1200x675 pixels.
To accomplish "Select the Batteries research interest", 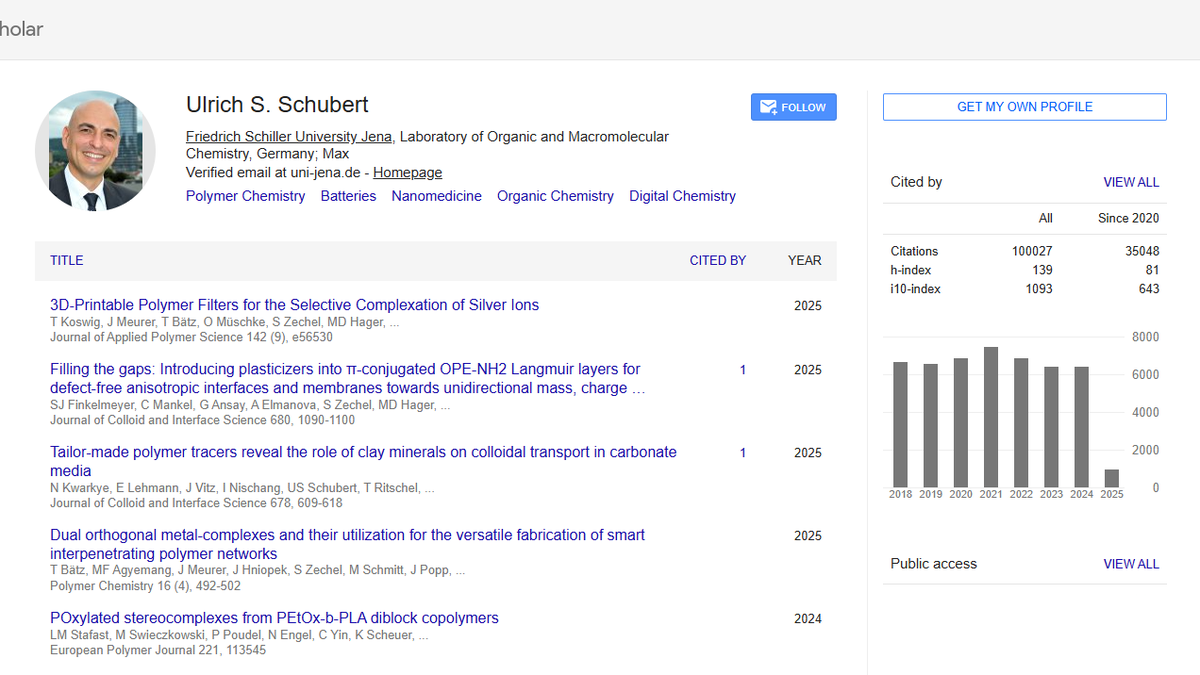I will 348,196.
